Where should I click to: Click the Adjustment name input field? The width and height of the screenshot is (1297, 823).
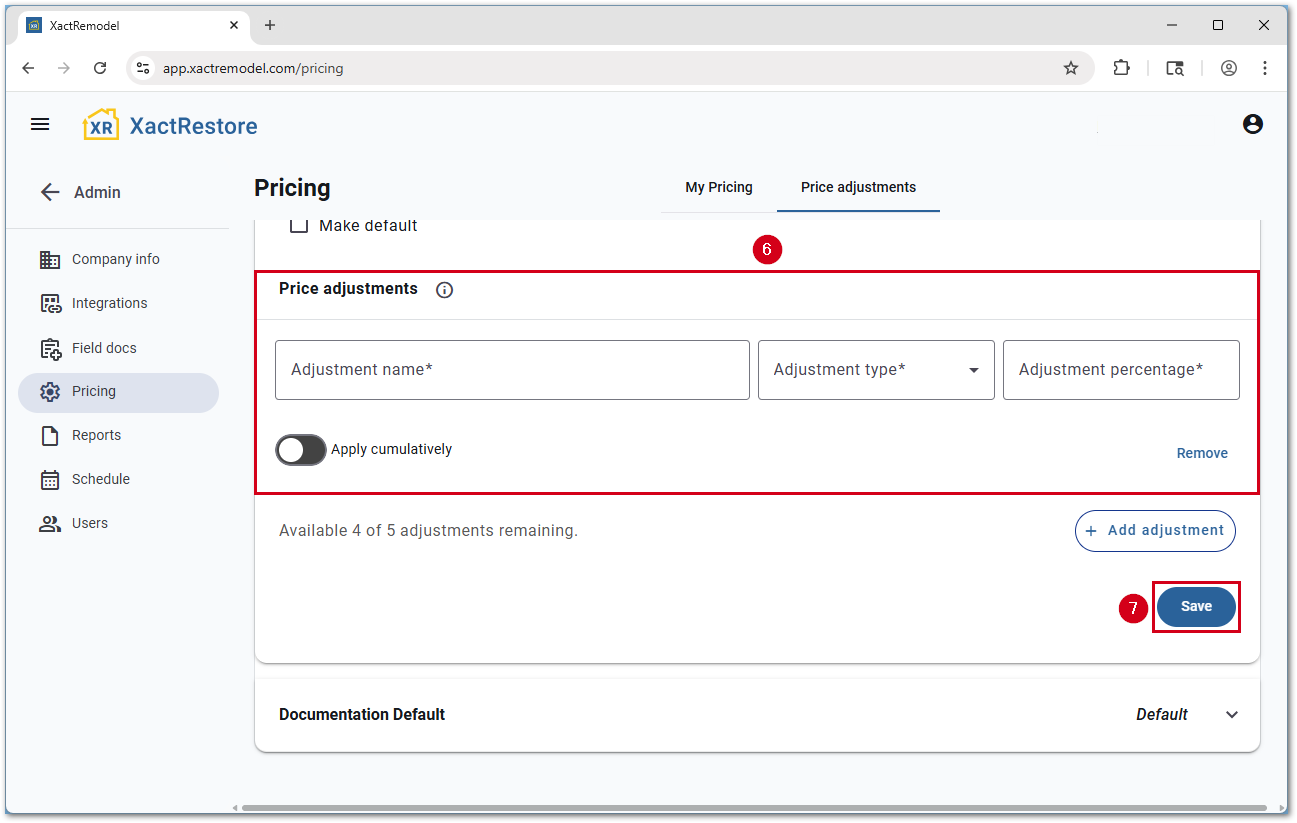click(x=512, y=370)
